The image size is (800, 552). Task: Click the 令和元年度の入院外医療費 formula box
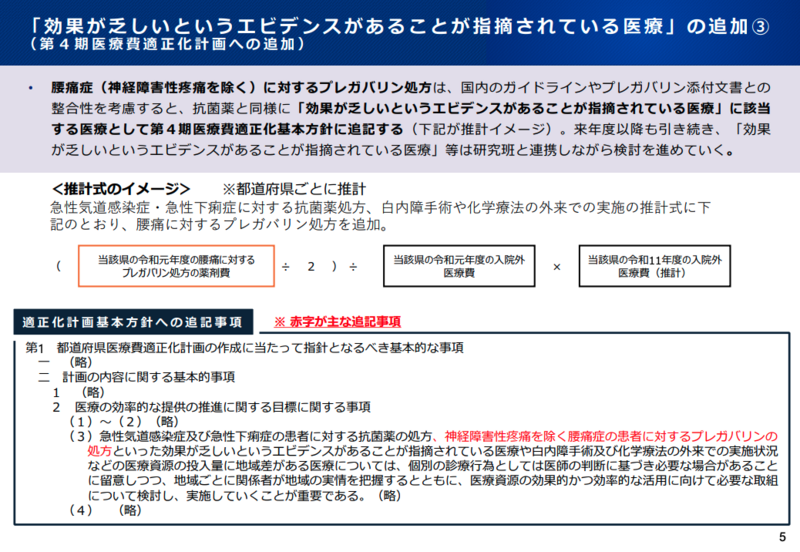(x=457, y=266)
